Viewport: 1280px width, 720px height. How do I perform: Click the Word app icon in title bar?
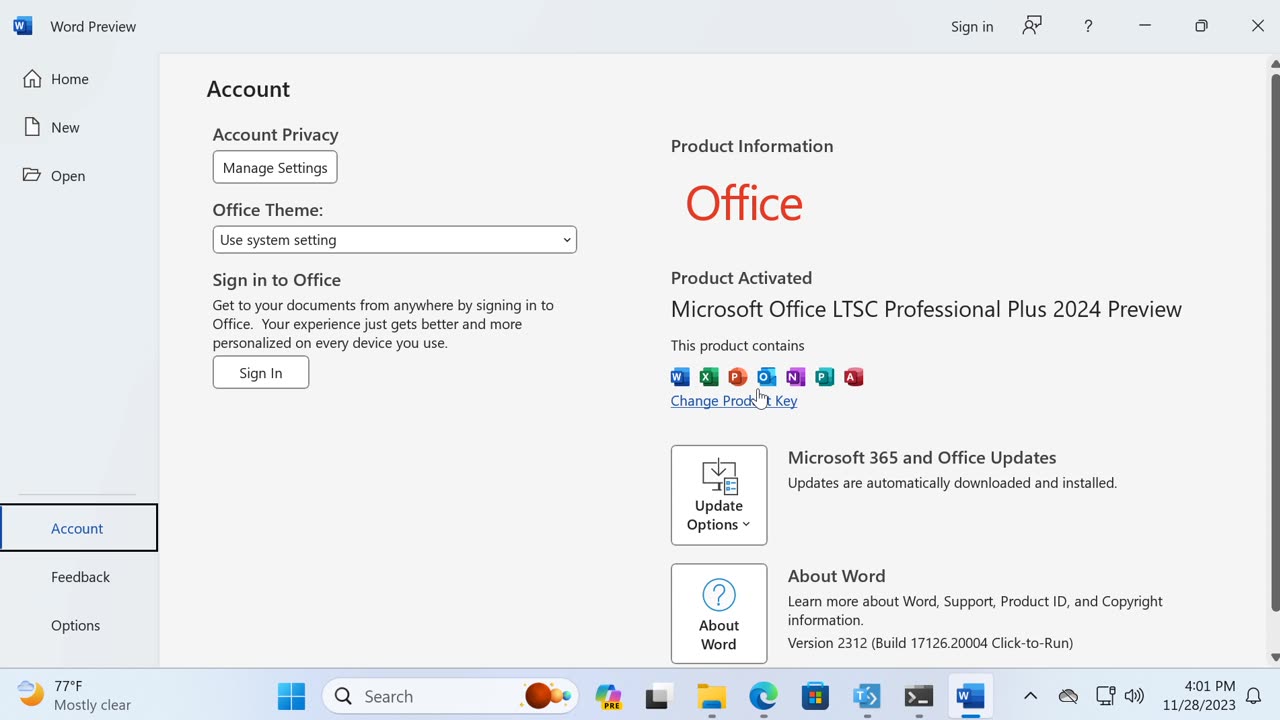point(23,26)
